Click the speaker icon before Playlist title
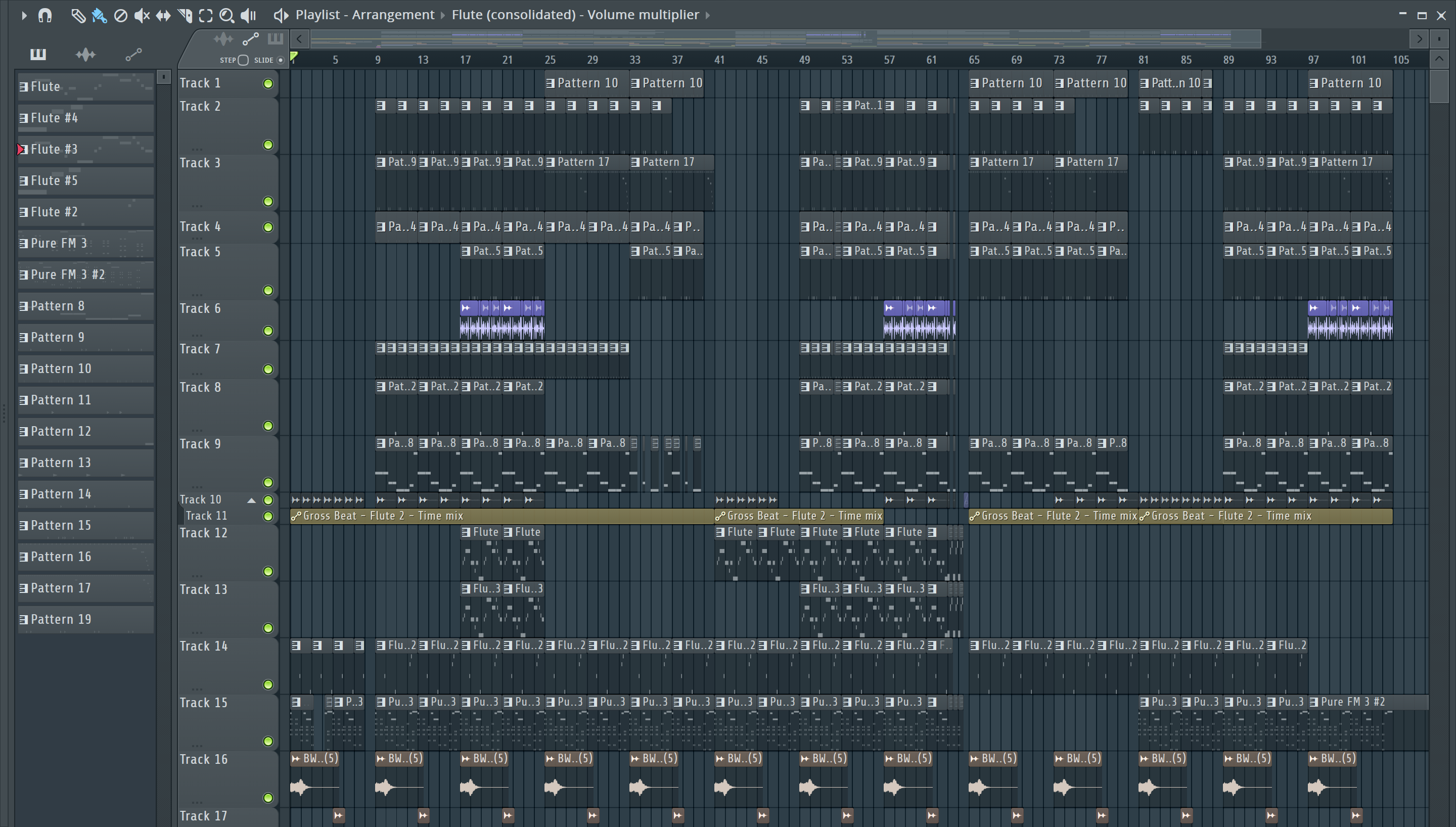1456x827 pixels. 281,15
